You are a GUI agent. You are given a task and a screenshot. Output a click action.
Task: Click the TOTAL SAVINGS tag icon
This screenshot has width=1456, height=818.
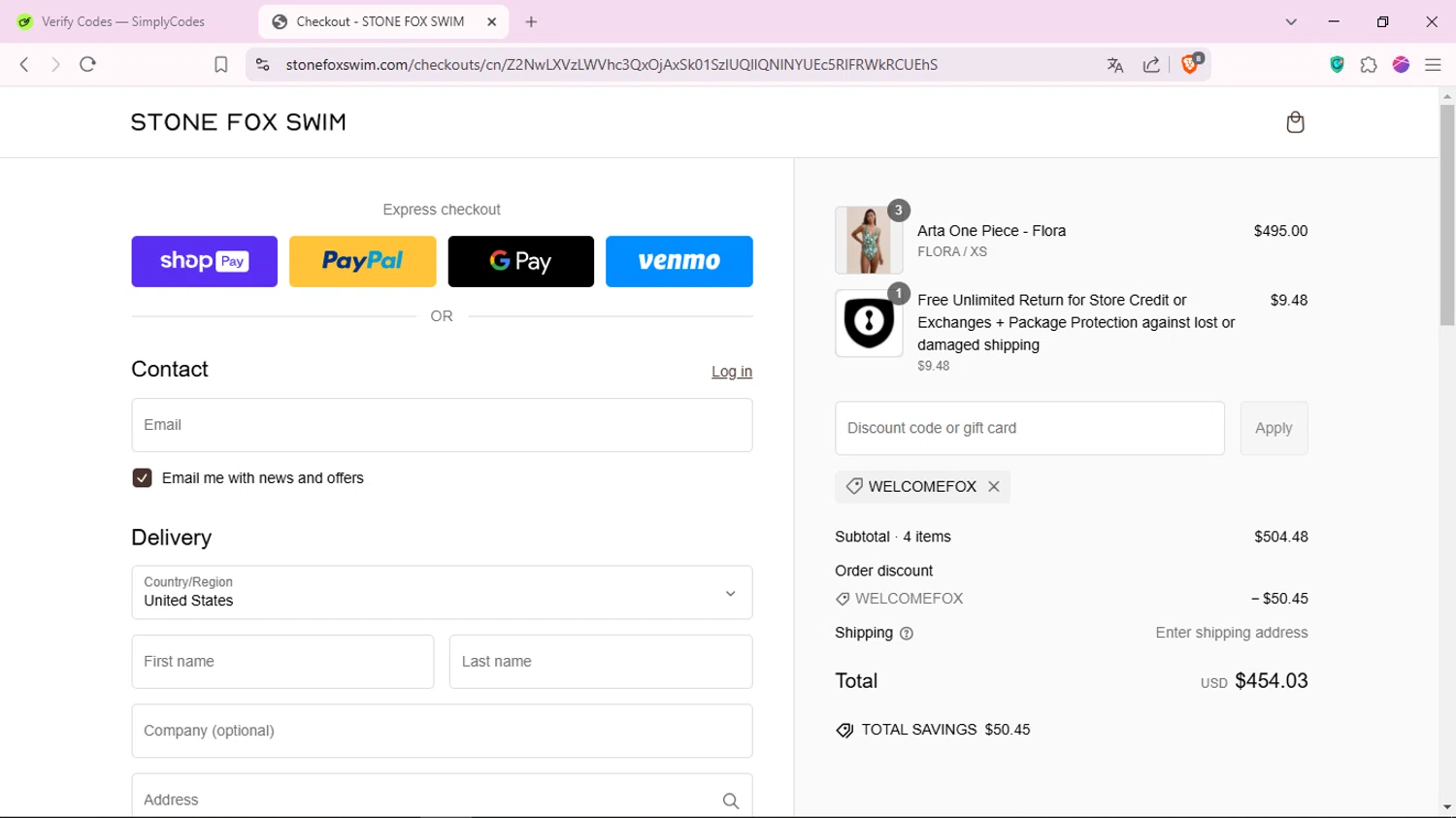844,731
